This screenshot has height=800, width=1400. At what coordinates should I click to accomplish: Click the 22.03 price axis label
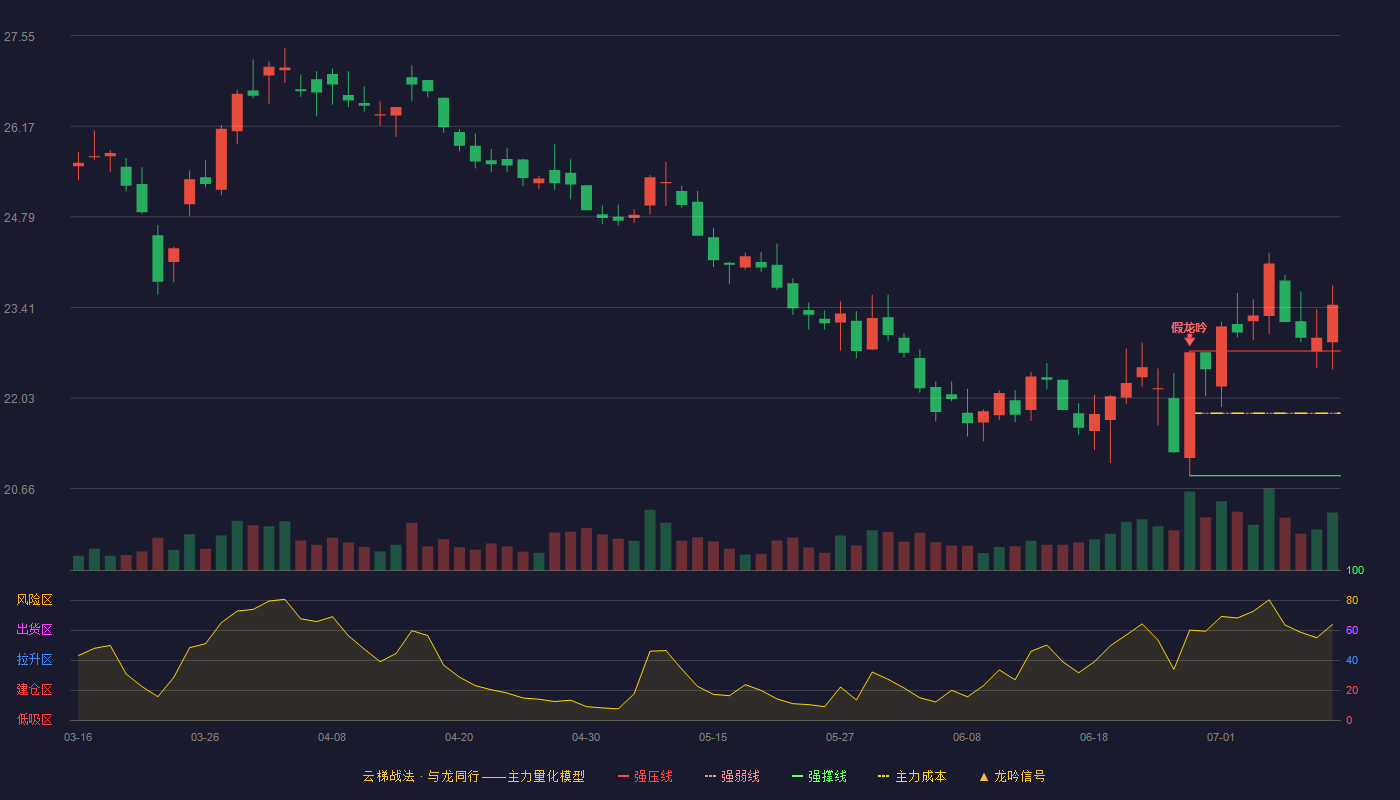(19, 399)
